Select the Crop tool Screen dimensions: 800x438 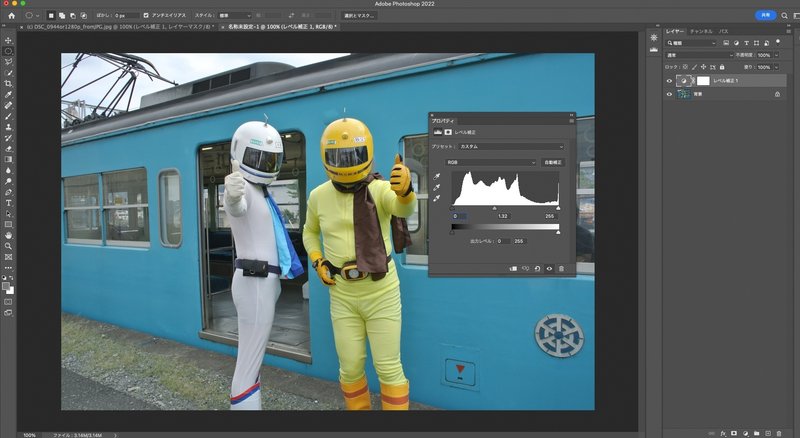pos(8,84)
